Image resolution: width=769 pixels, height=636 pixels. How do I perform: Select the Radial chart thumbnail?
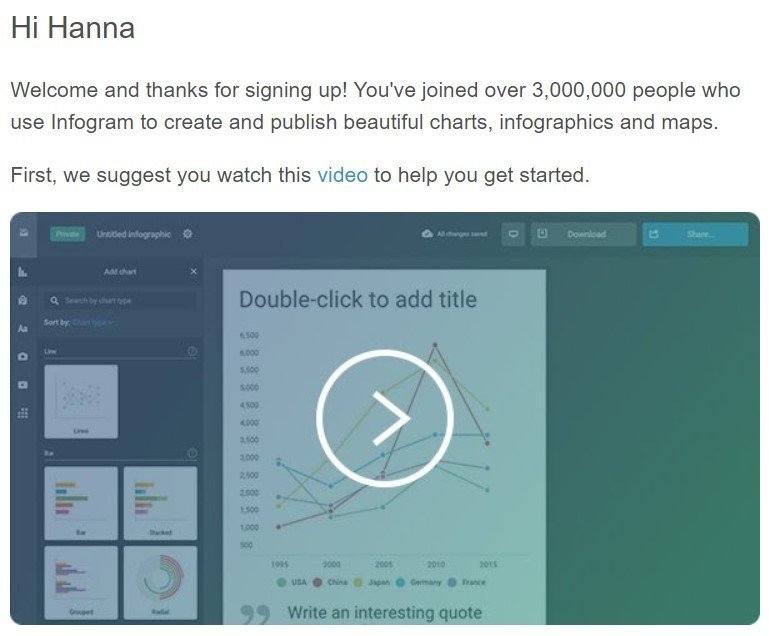(160, 583)
